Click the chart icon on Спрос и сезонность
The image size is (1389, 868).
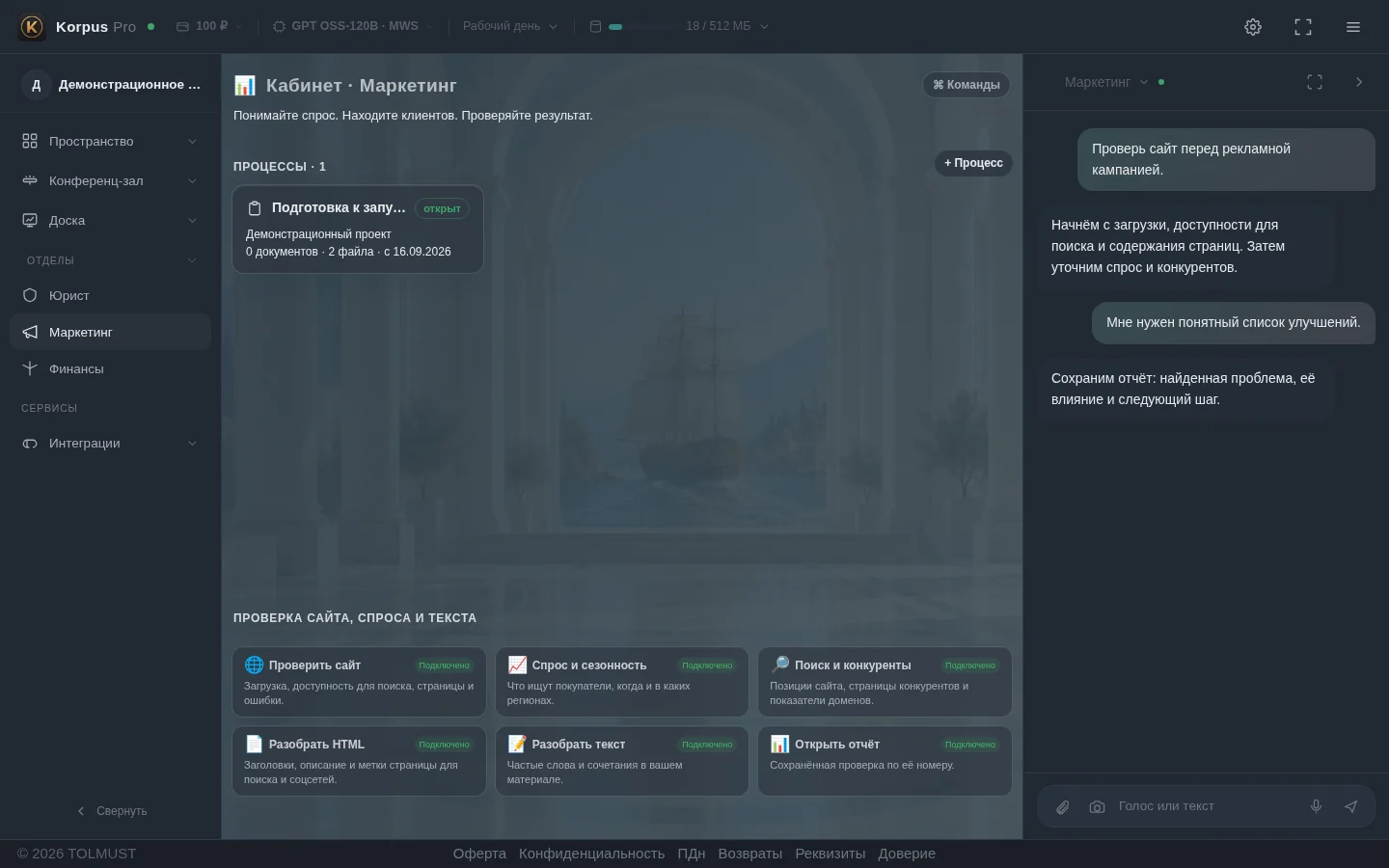(x=517, y=665)
